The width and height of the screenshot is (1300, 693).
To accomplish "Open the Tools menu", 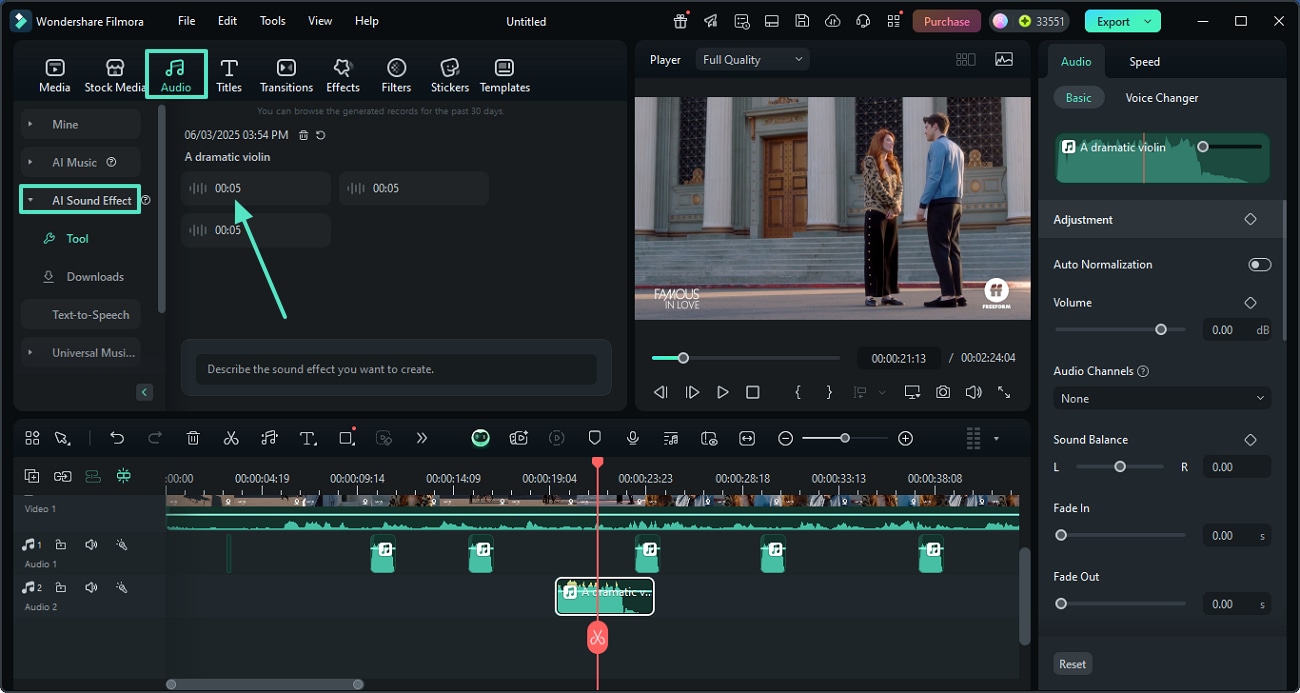I will 272,21.
